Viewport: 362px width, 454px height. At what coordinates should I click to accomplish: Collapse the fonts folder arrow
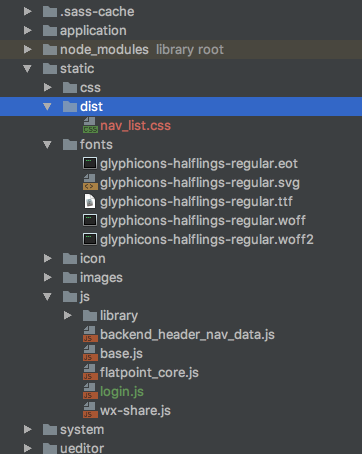[47, 145]
